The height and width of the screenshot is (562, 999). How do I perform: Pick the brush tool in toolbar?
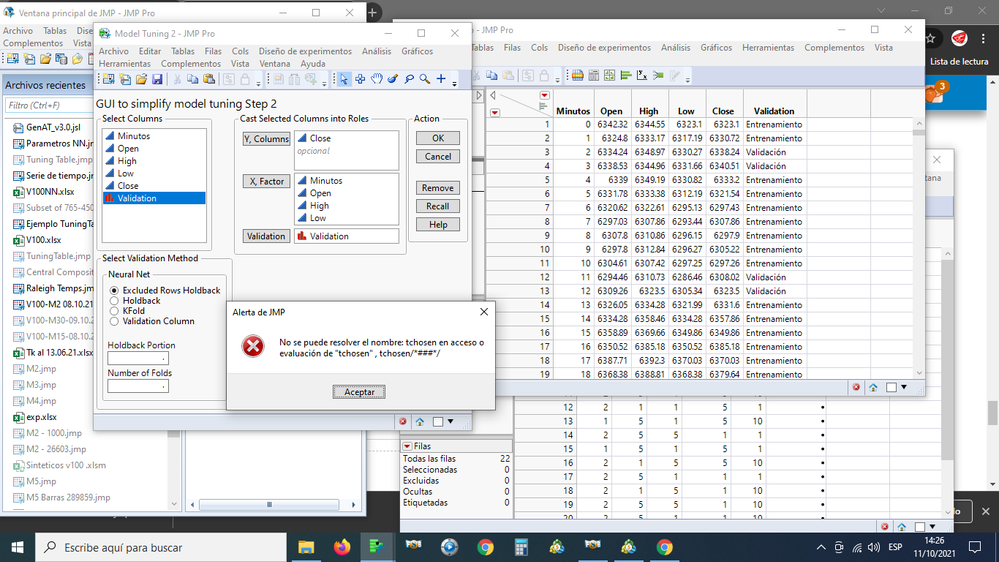tap(392, 79)
